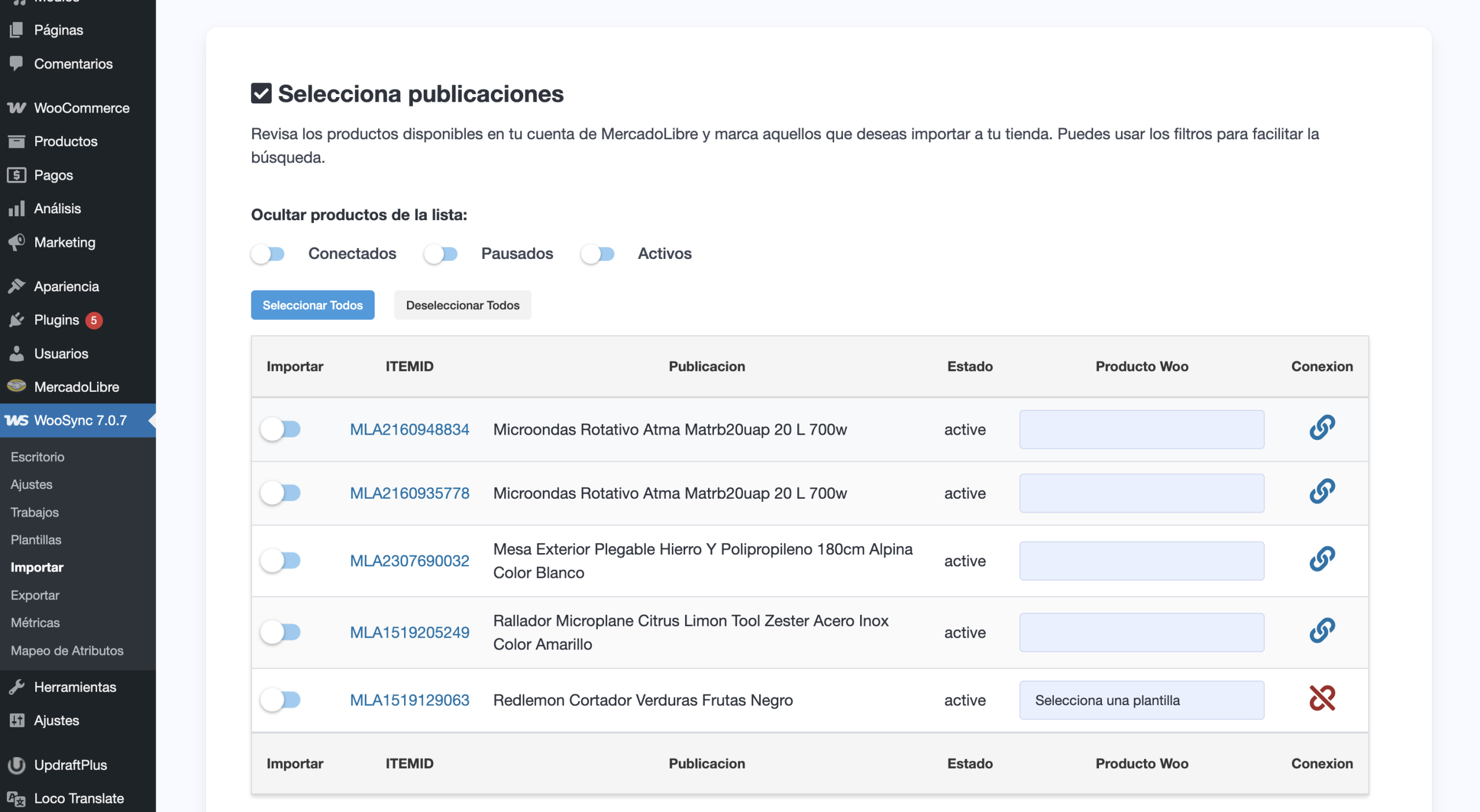This screenshot has width=1480, height=812.
Task: Click link icon for MLA2160935778 row
Action: [1322, 491]
